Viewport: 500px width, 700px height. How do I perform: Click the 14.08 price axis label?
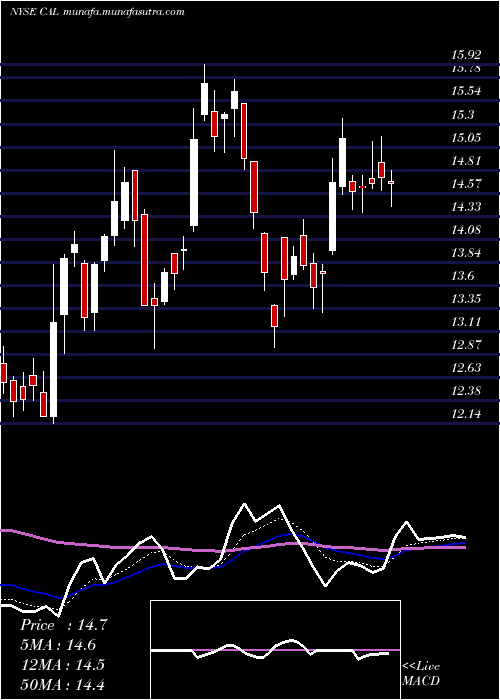click(x=466, y=229)
